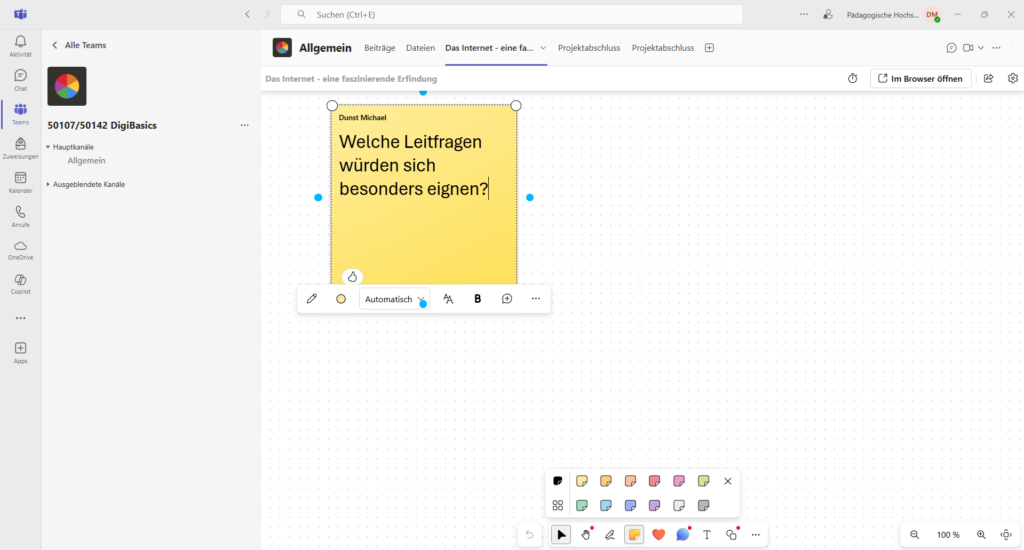Open the whiteboard timer
This screenshot has height=550, width=1024.
[853, 78]
